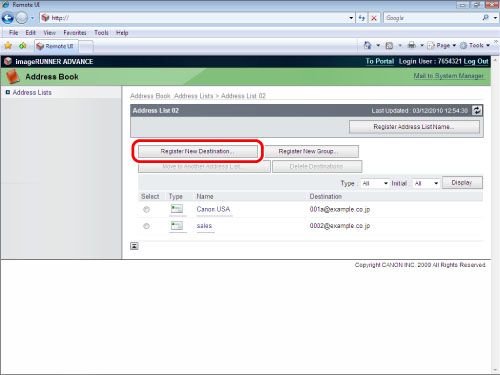Screen dimensions: 500x375
Task: Click the Home toolbar icon
Action: 368,45
